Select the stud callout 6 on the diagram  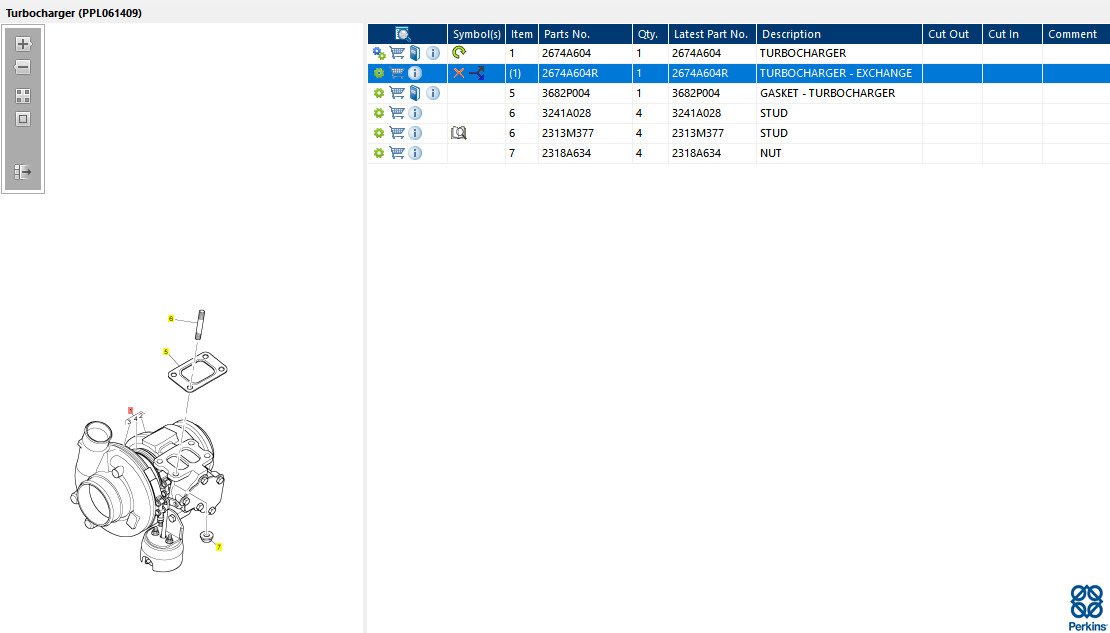pyautogui.click(x=171, y=319)
